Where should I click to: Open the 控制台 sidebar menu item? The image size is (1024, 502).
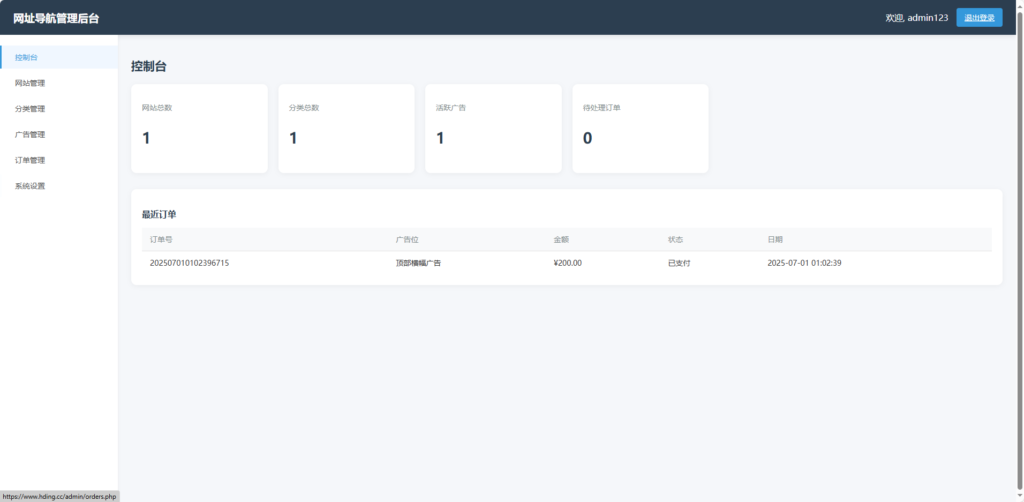(x=27, y=57)
